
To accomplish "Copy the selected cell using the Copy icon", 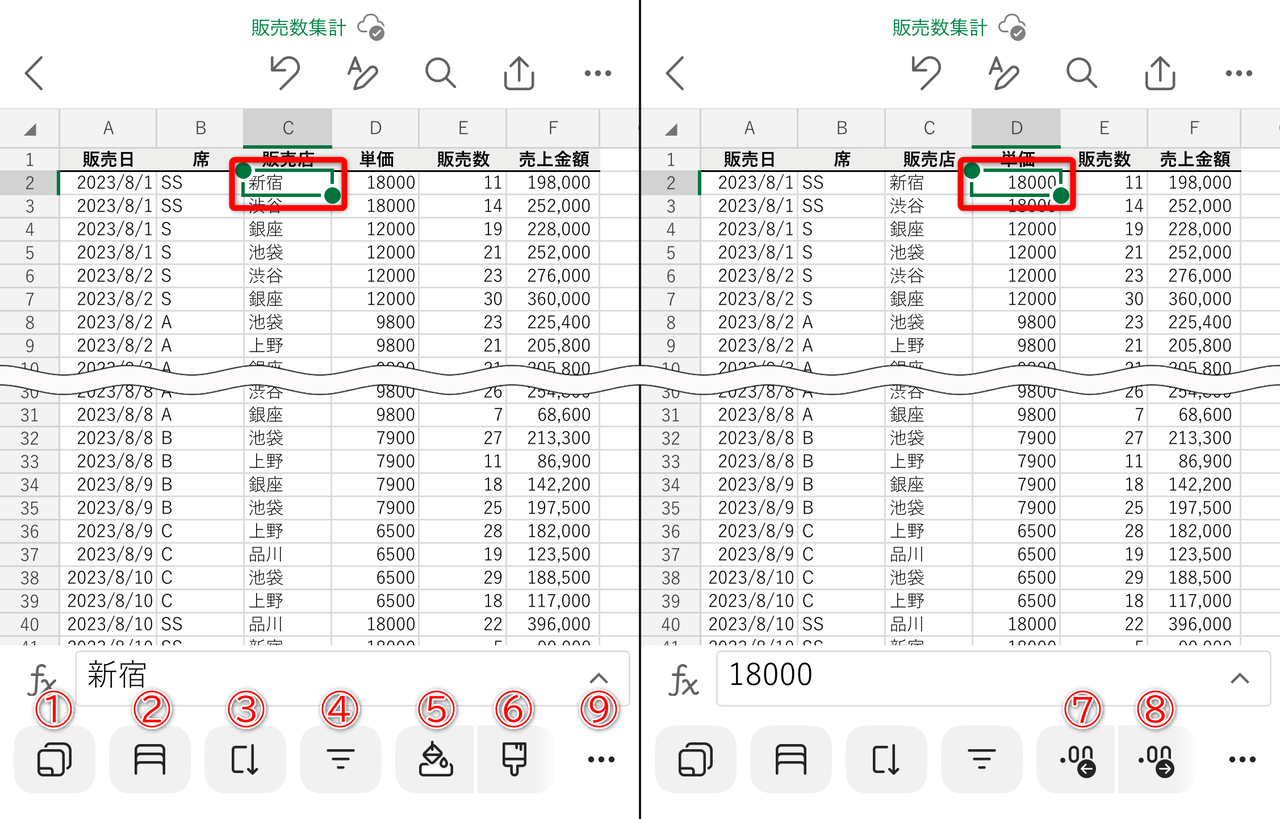I will pyautogui.click(x=54, y=758).
